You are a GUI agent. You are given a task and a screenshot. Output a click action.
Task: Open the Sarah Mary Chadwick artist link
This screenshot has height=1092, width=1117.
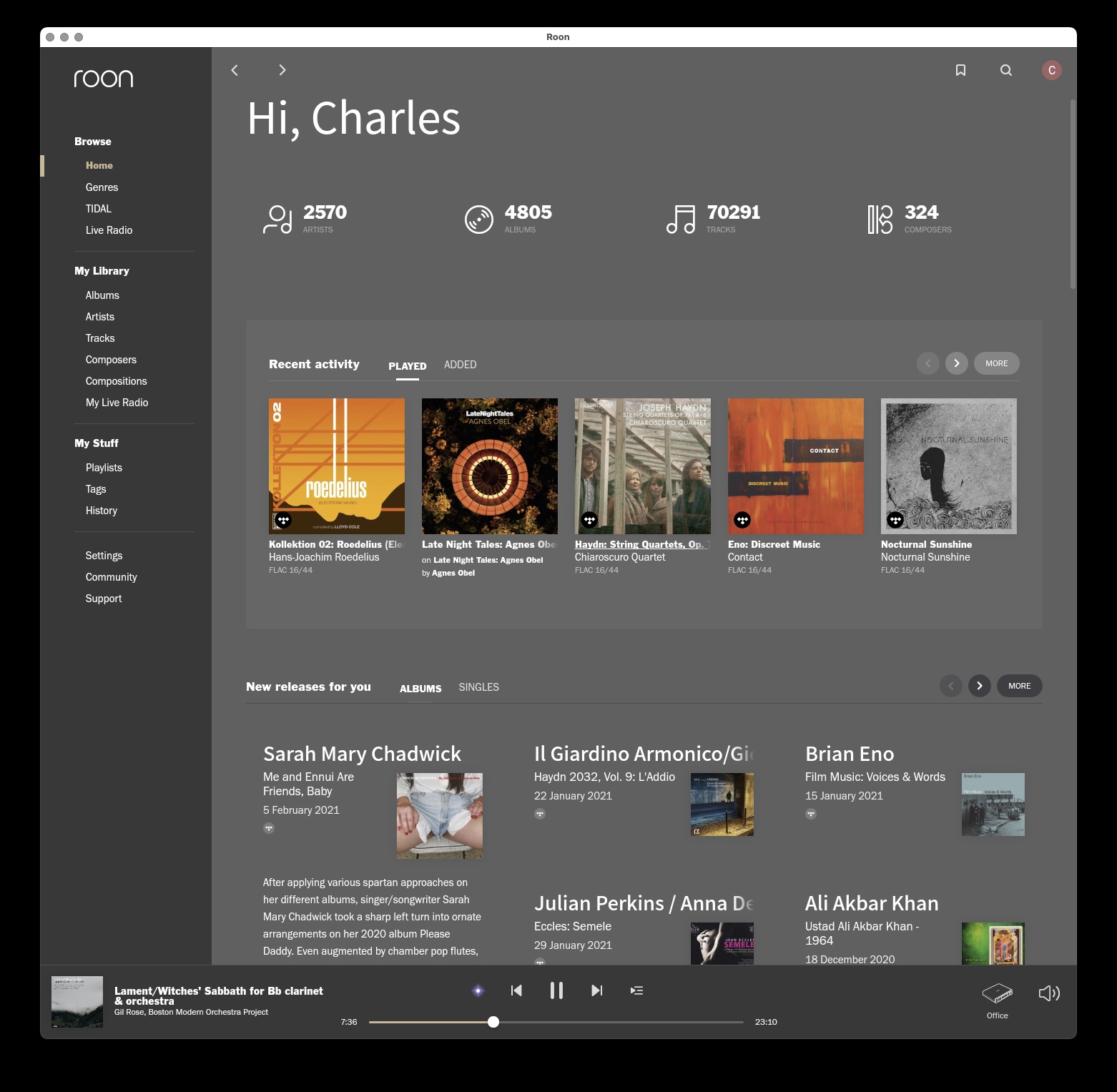tap(362, 754)
